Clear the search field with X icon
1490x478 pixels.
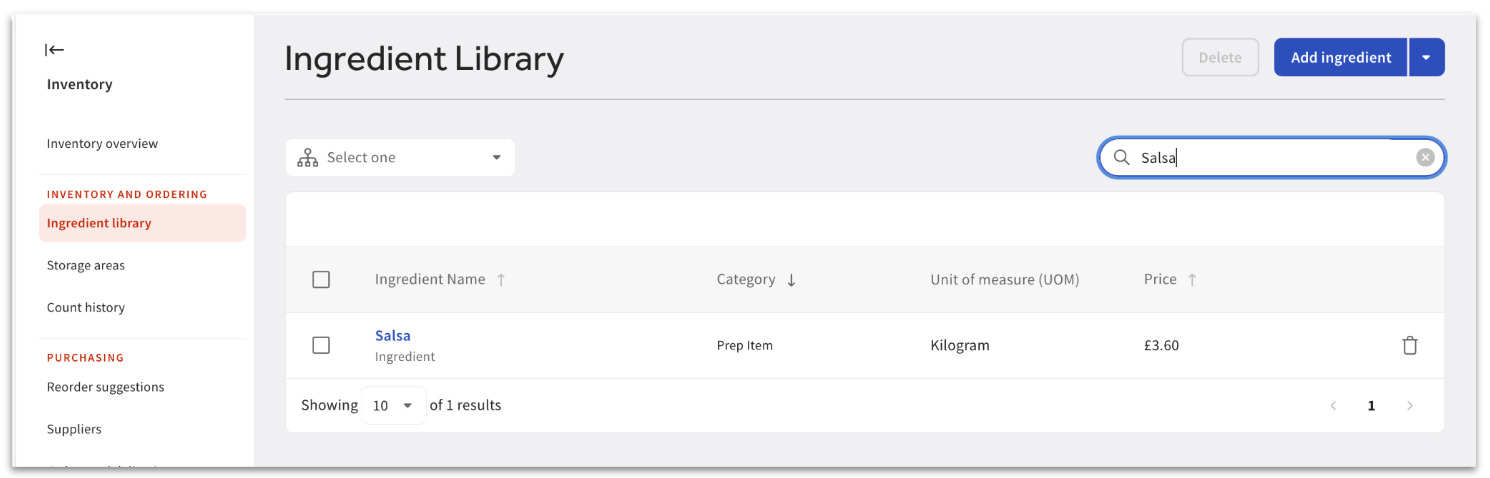pos(1425,157)
